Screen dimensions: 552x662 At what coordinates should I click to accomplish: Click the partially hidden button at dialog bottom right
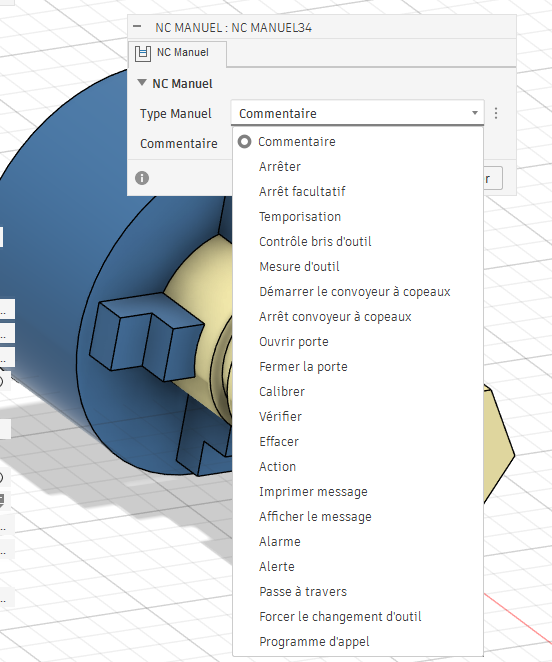(493, 178)
